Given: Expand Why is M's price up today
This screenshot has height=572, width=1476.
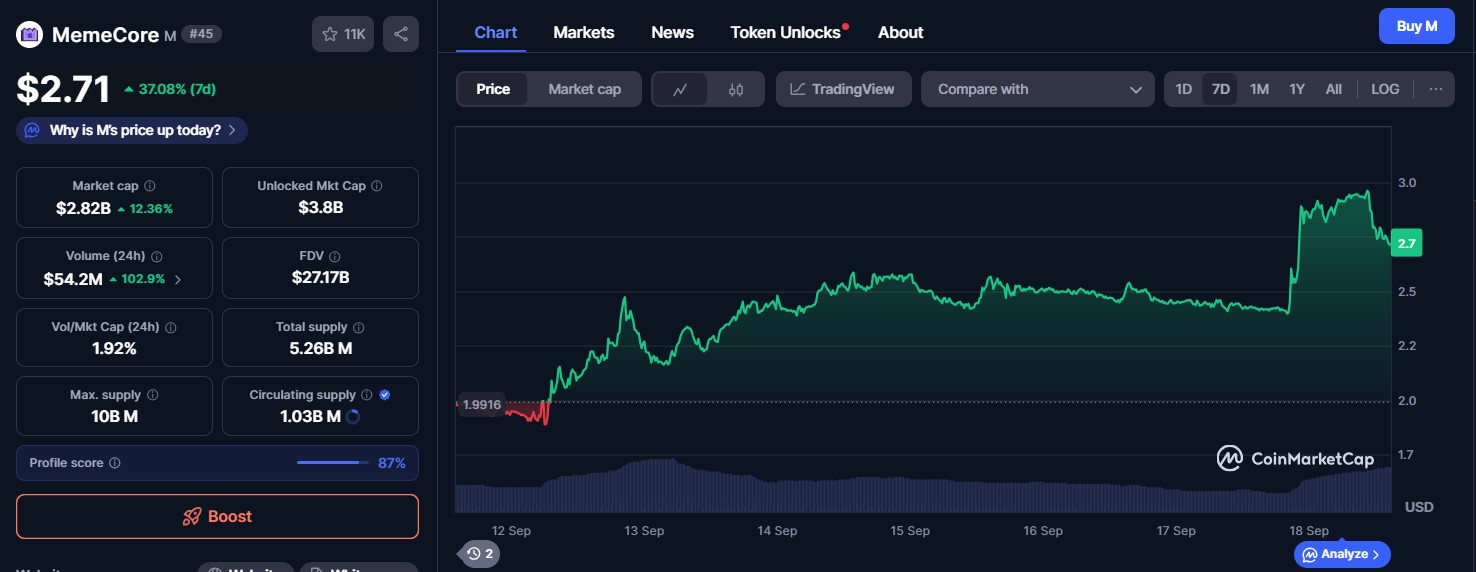Looking at the screenshot, I should (132, 130).
